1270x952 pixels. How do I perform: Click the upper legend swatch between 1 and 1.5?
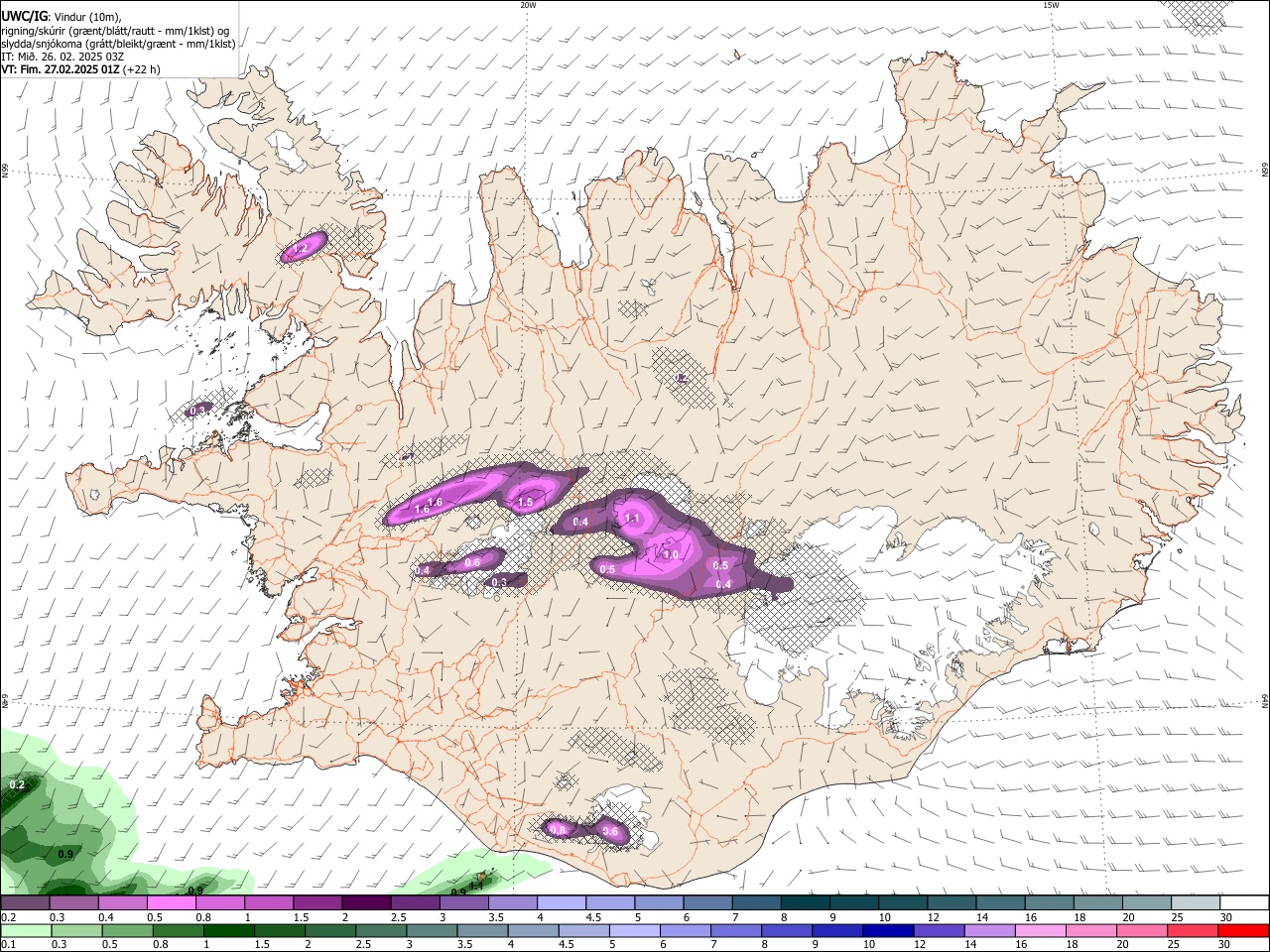268,903
